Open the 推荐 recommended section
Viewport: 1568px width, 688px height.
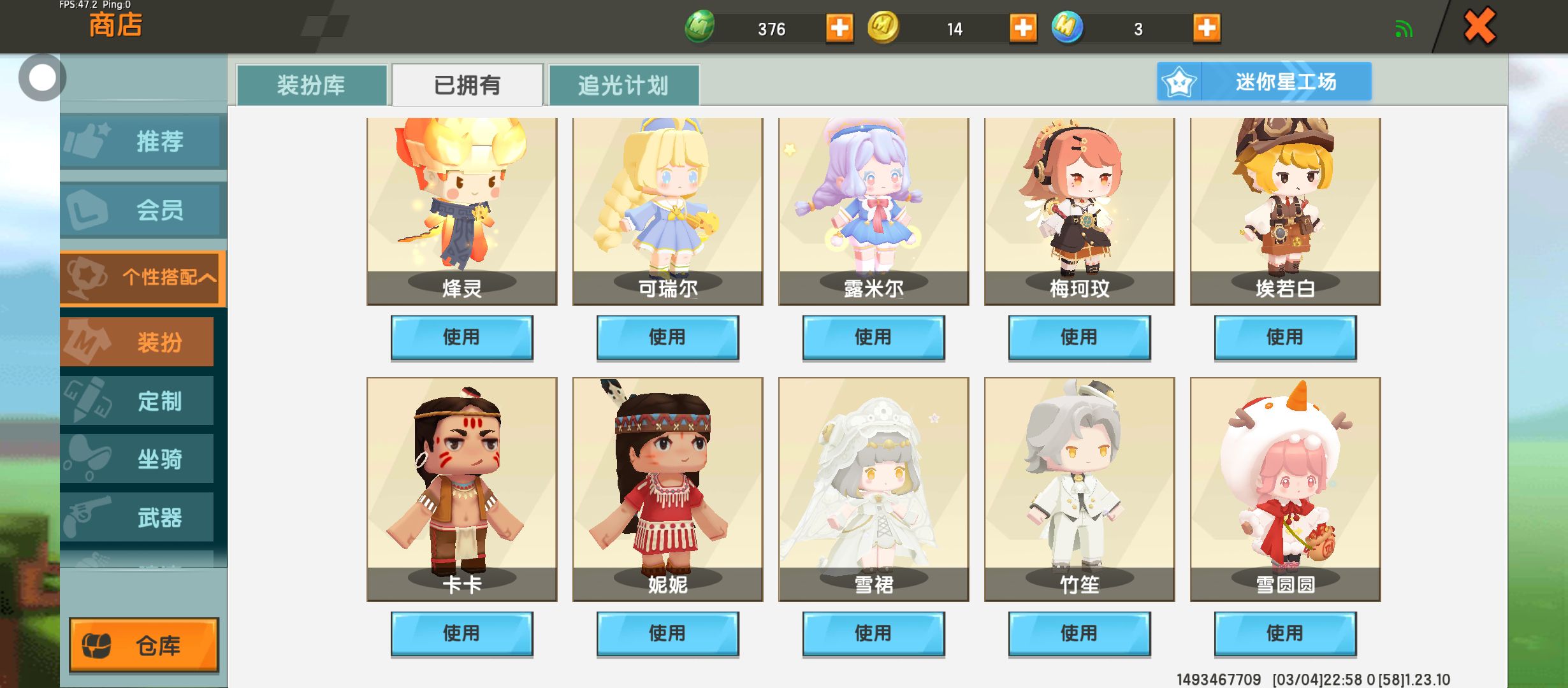pyautogui.click(x=143, y=141)
